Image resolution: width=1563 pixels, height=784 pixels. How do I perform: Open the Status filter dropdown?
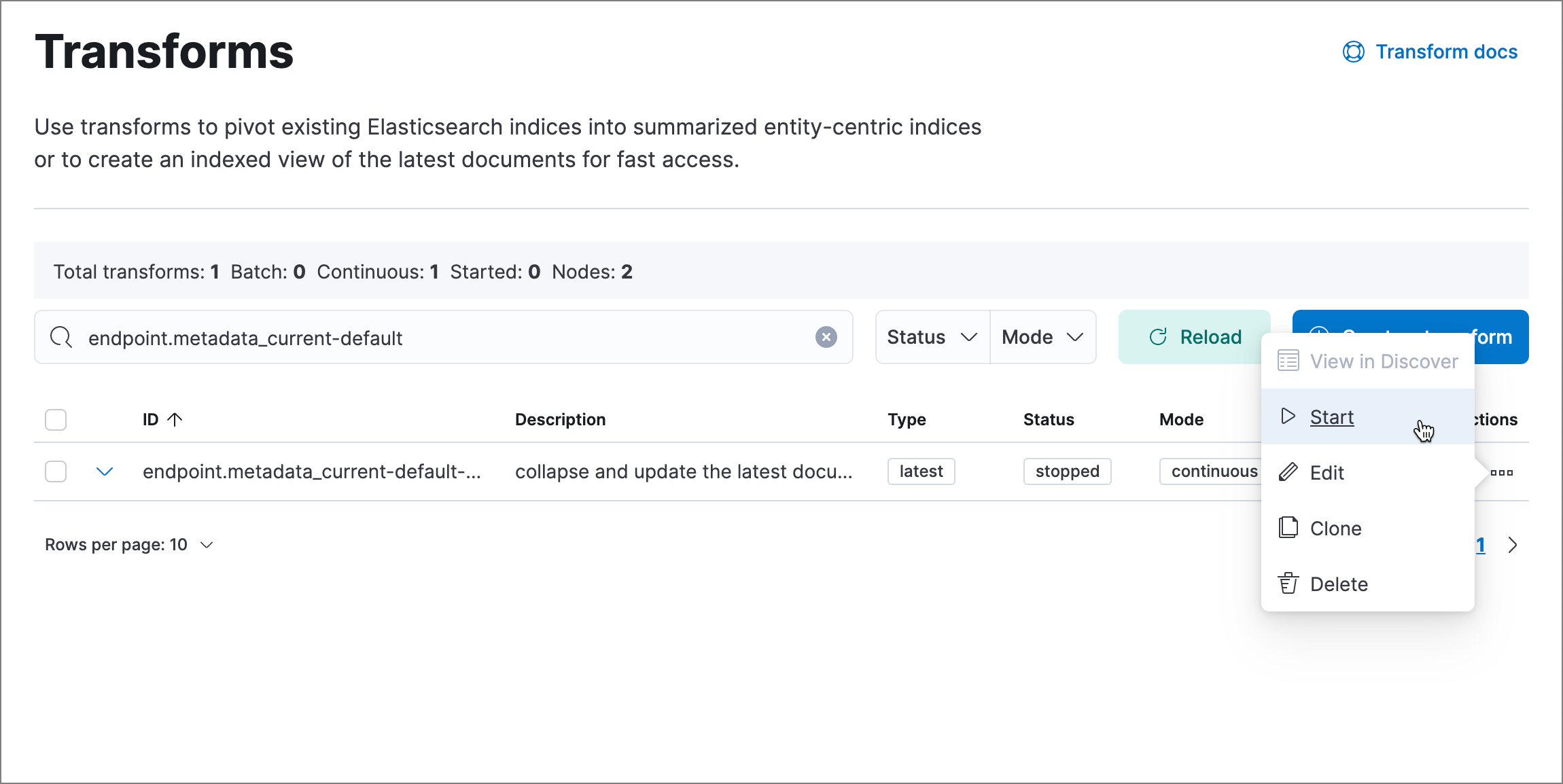932,336
